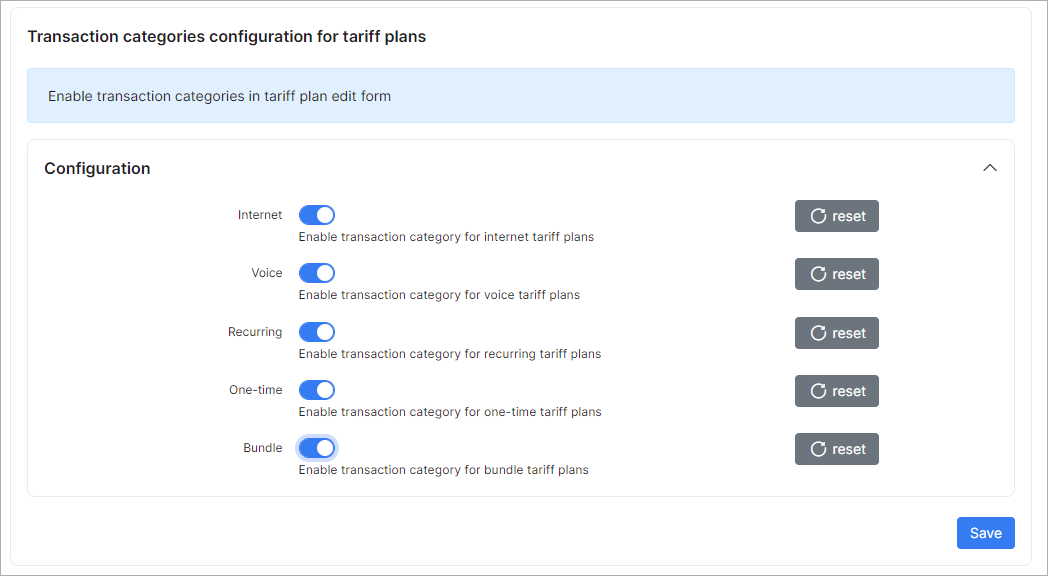
Task: Click the blue info banner text
Action: click(219, 96)
